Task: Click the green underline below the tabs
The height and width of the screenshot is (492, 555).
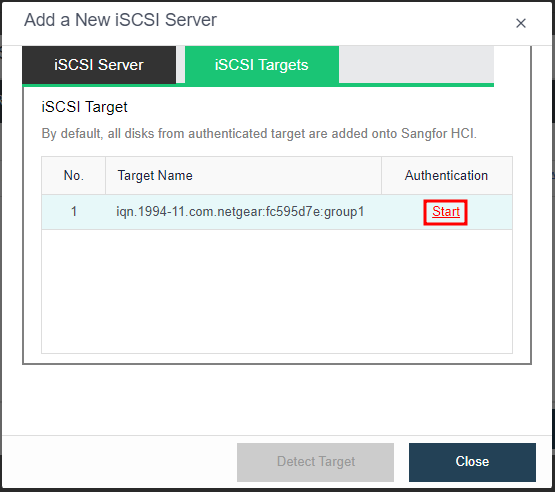Action: point(258,85)
